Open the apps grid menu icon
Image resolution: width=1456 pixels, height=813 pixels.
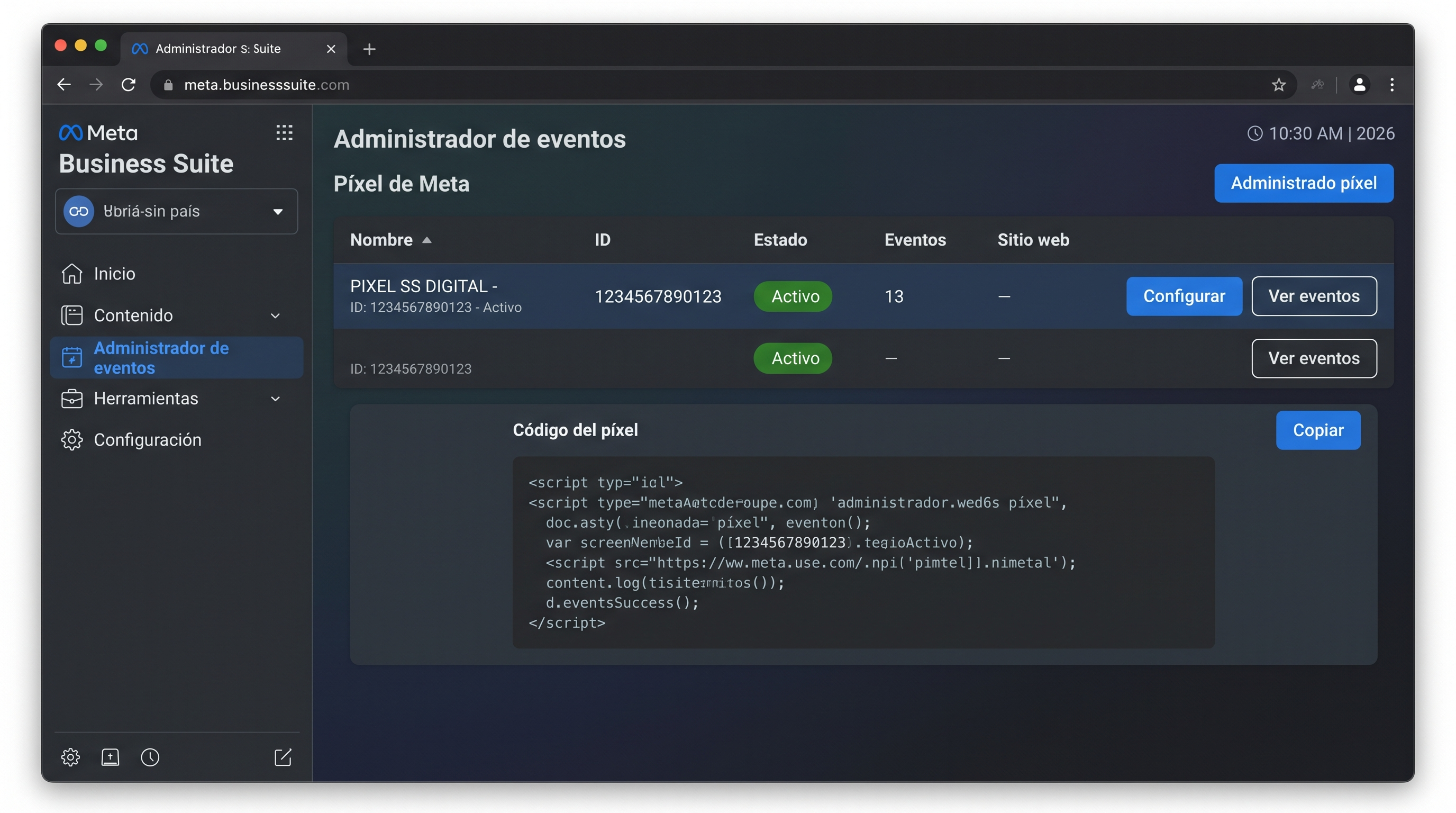pyautogui.click(x=284, y=133)
